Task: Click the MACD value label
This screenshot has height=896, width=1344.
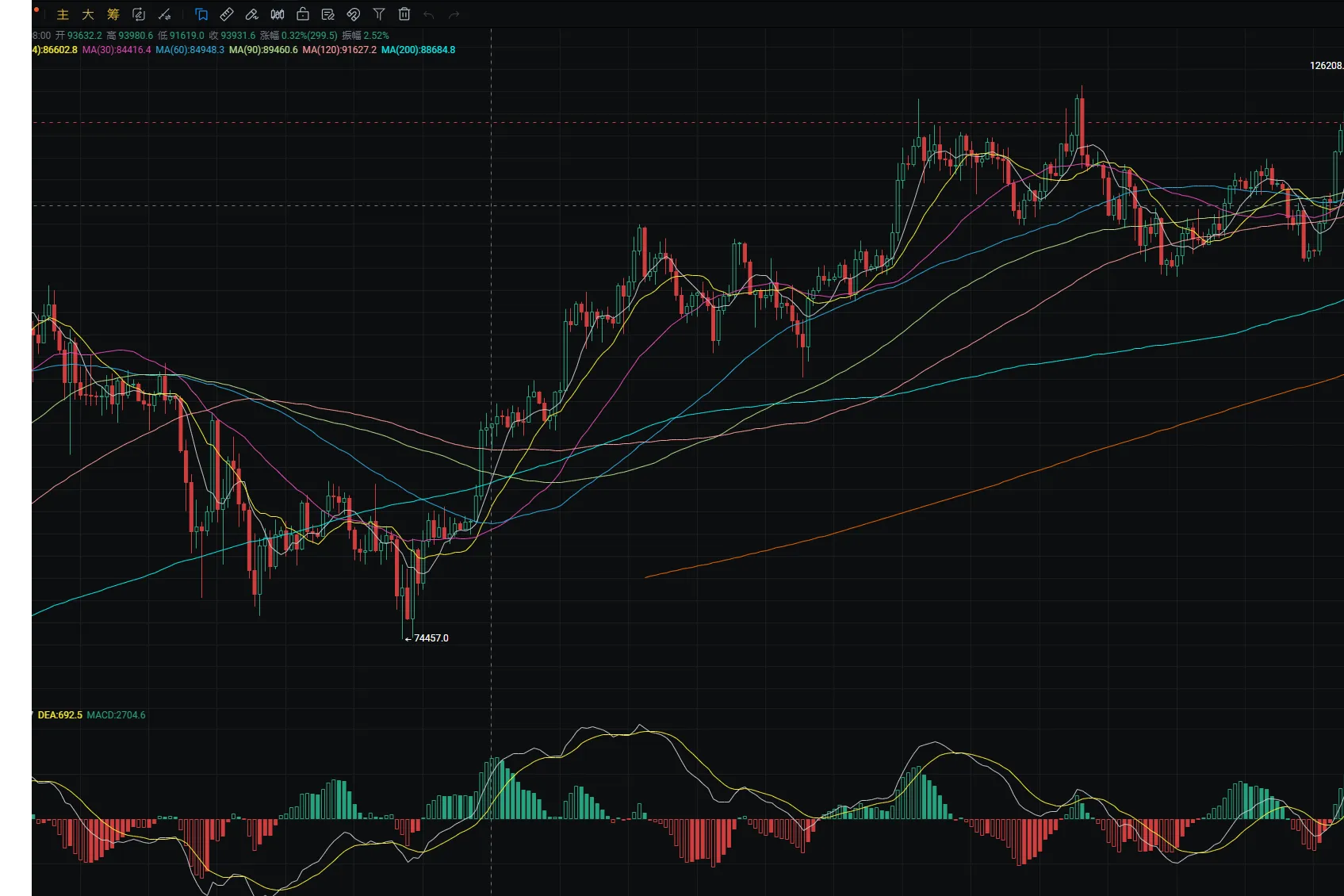Action: tap(116, 715)
